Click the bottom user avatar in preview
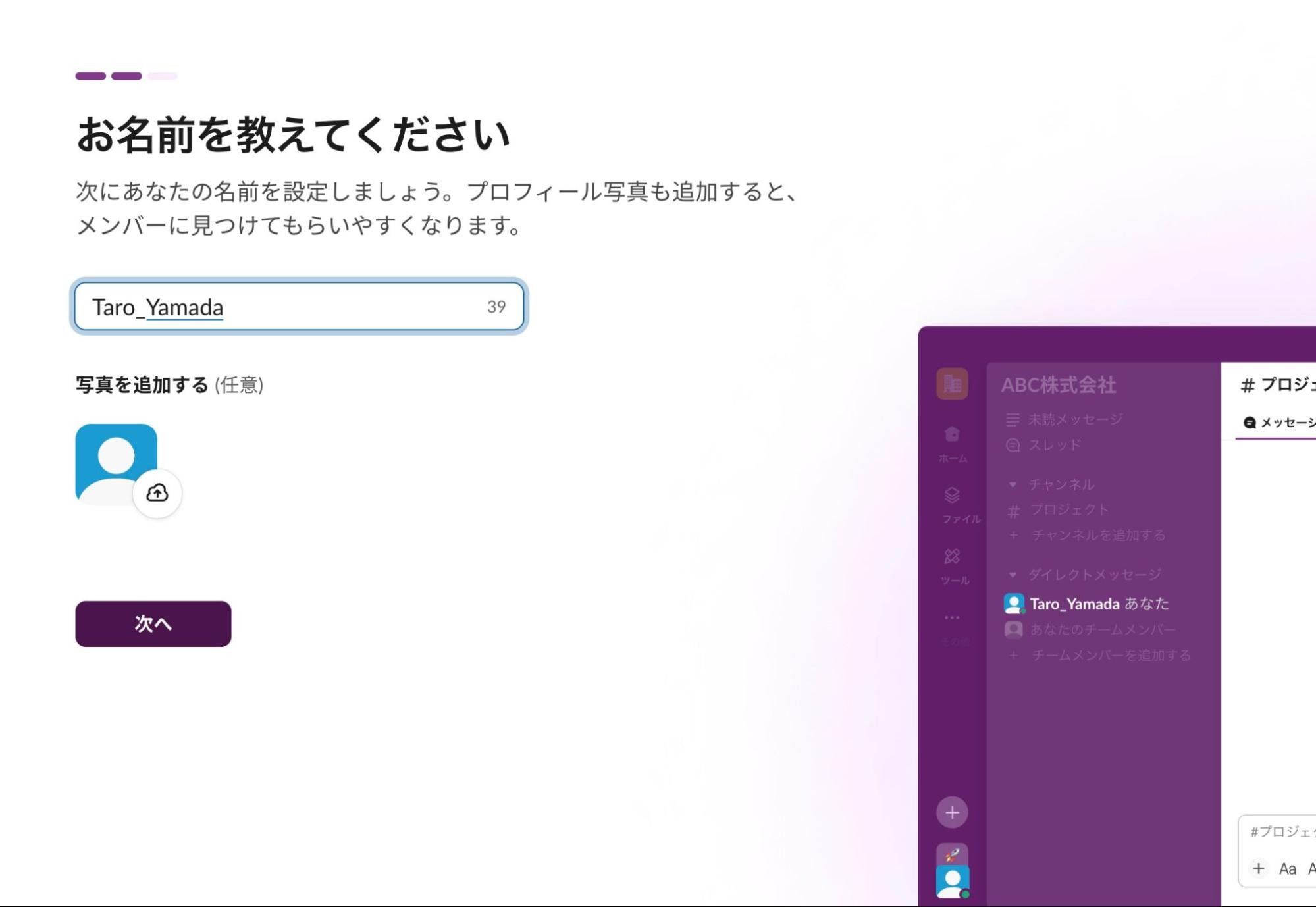This screenshot has height=907, width=1316. pyautogui.click(x=952, y=882)
